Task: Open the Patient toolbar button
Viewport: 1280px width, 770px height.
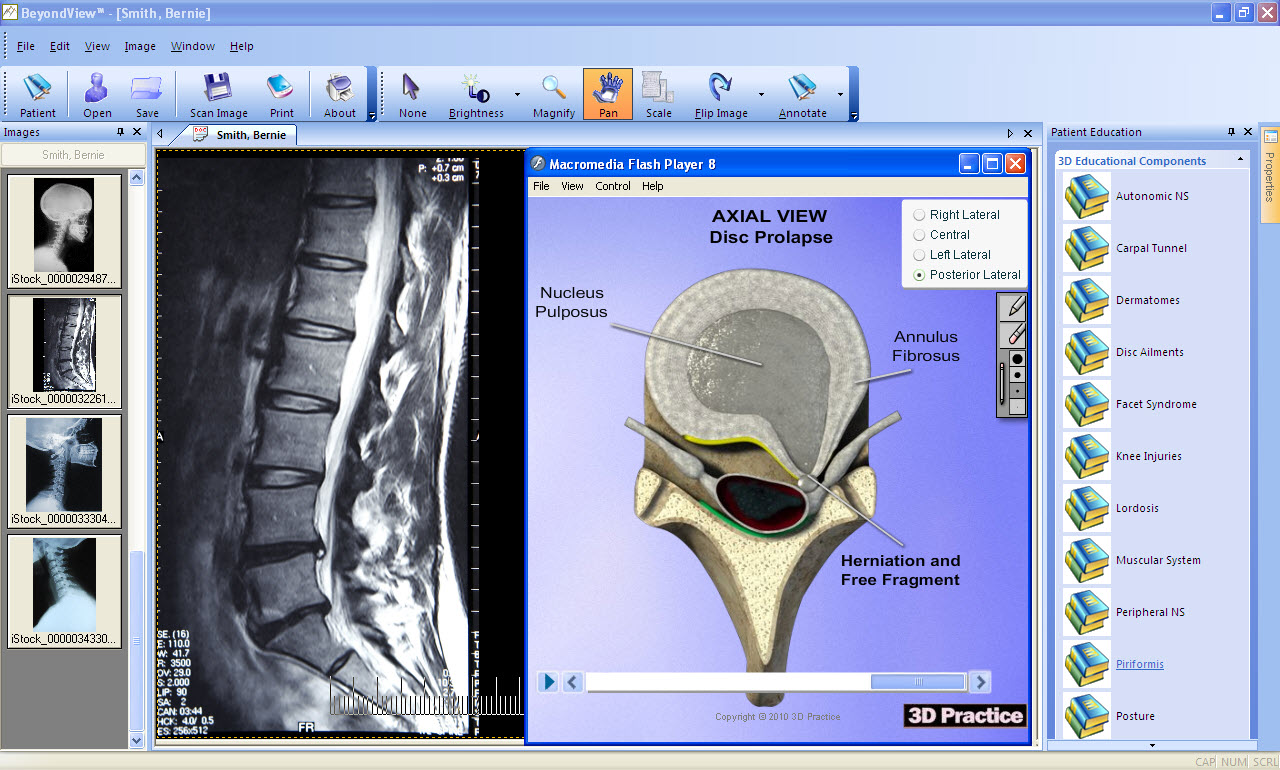Action: 38,96
